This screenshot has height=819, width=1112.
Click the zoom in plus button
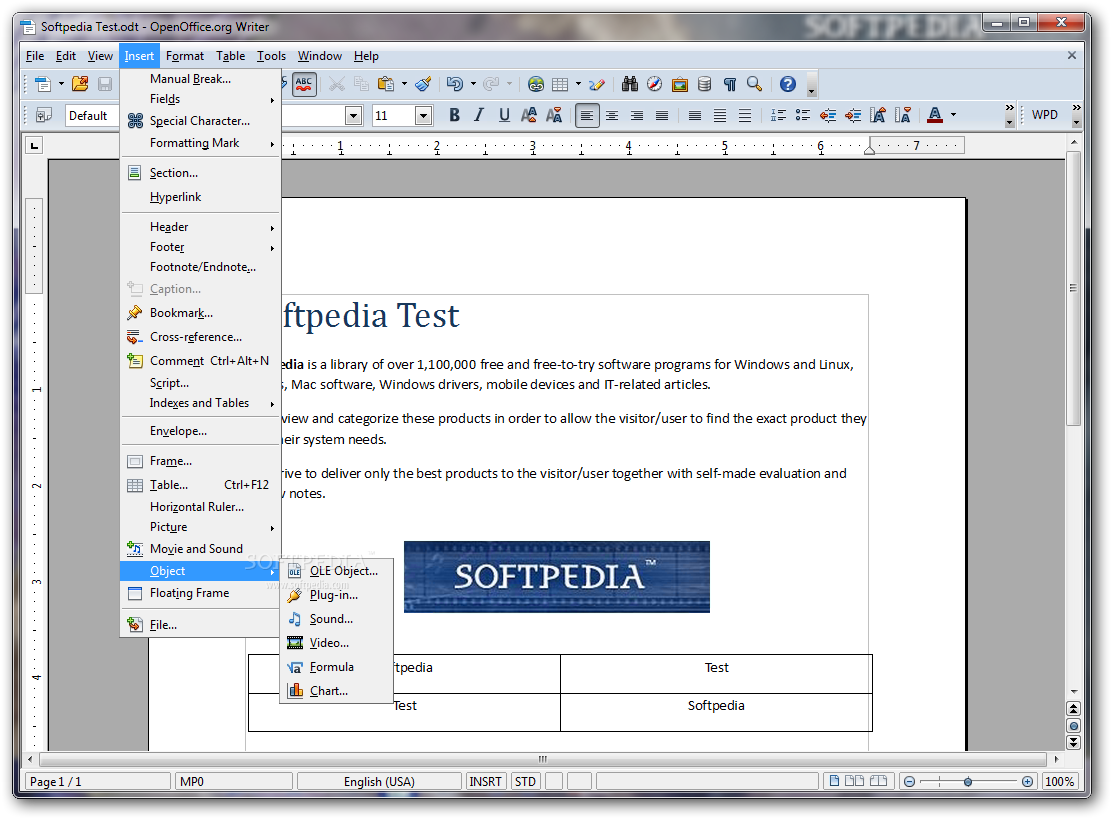point(1028,781)
